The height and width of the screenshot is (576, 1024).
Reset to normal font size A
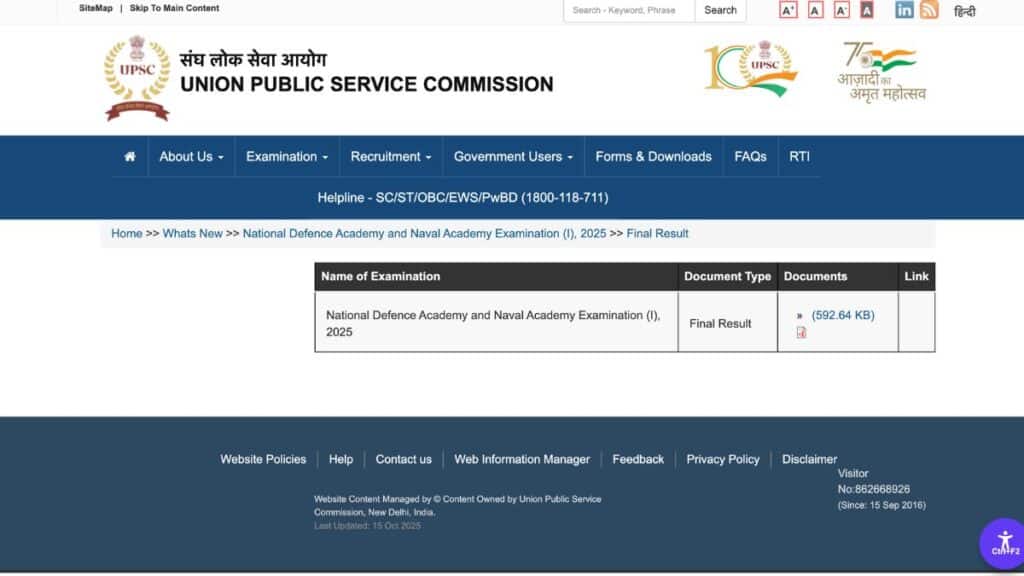[815, 10]
